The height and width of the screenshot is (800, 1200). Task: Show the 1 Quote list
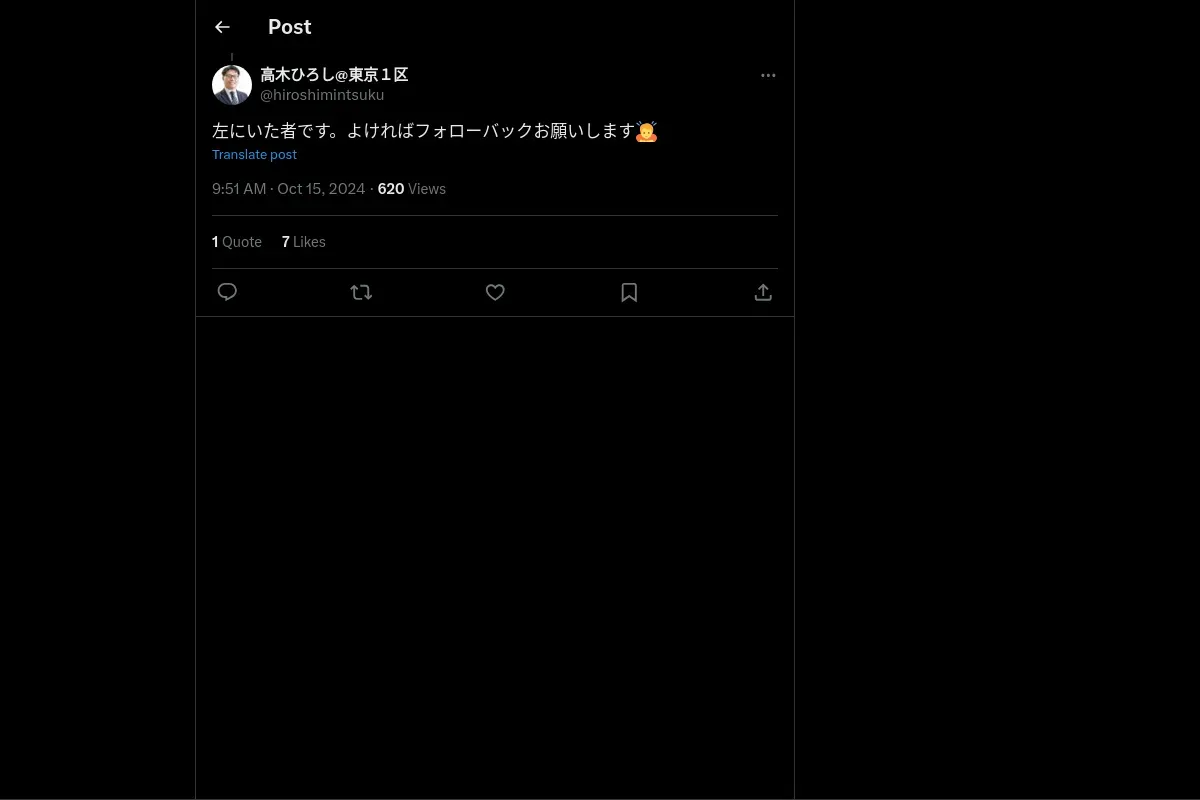click(237, 242)
